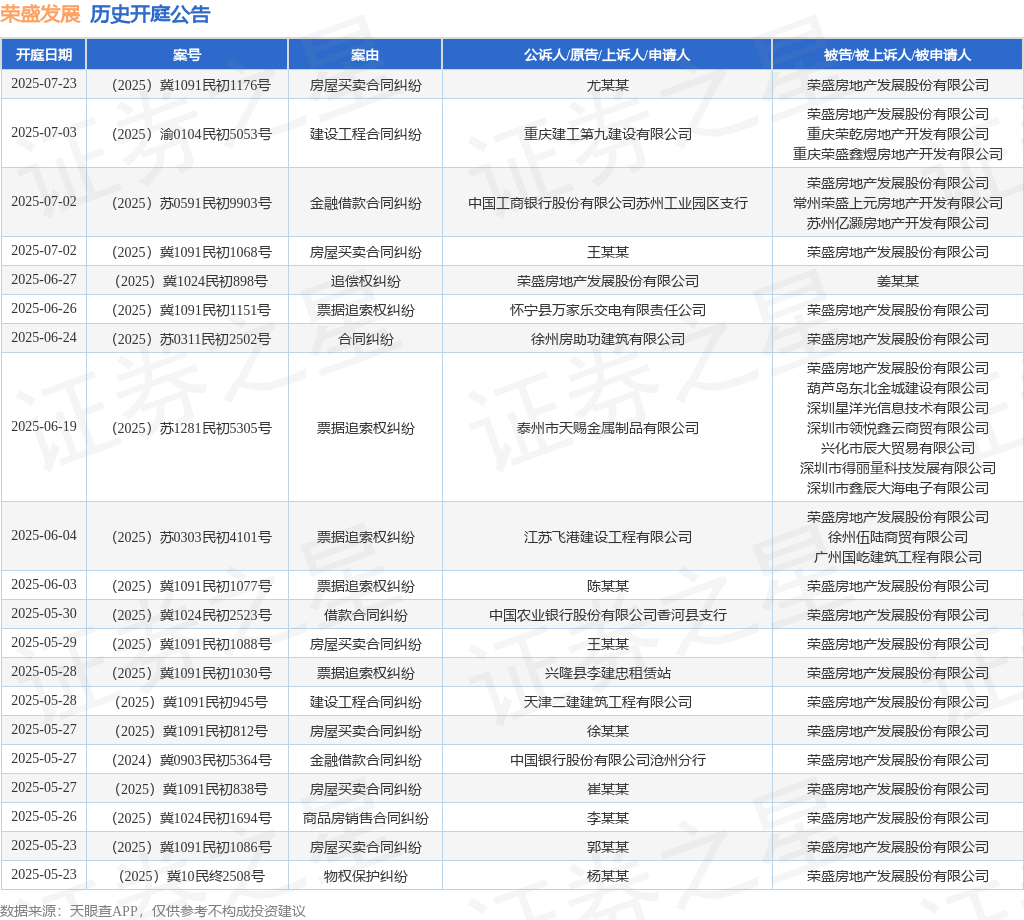
Task: Click plaintiff 李某某
Action: pyautogui.click(x=607, y=818)
